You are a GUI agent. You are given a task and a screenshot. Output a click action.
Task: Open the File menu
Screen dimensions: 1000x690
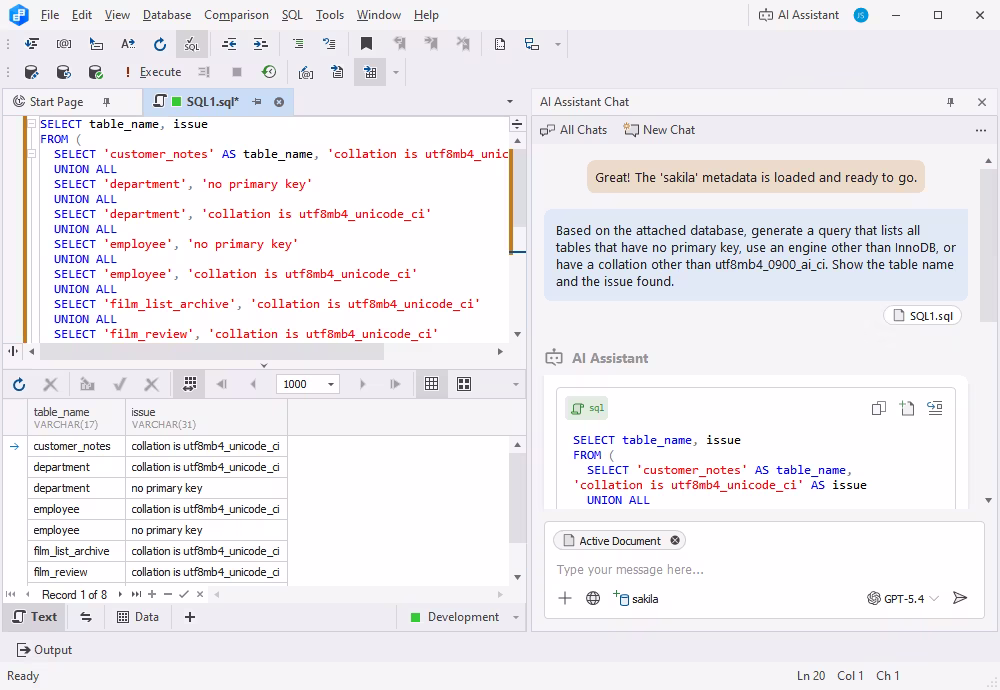(50, 15)
